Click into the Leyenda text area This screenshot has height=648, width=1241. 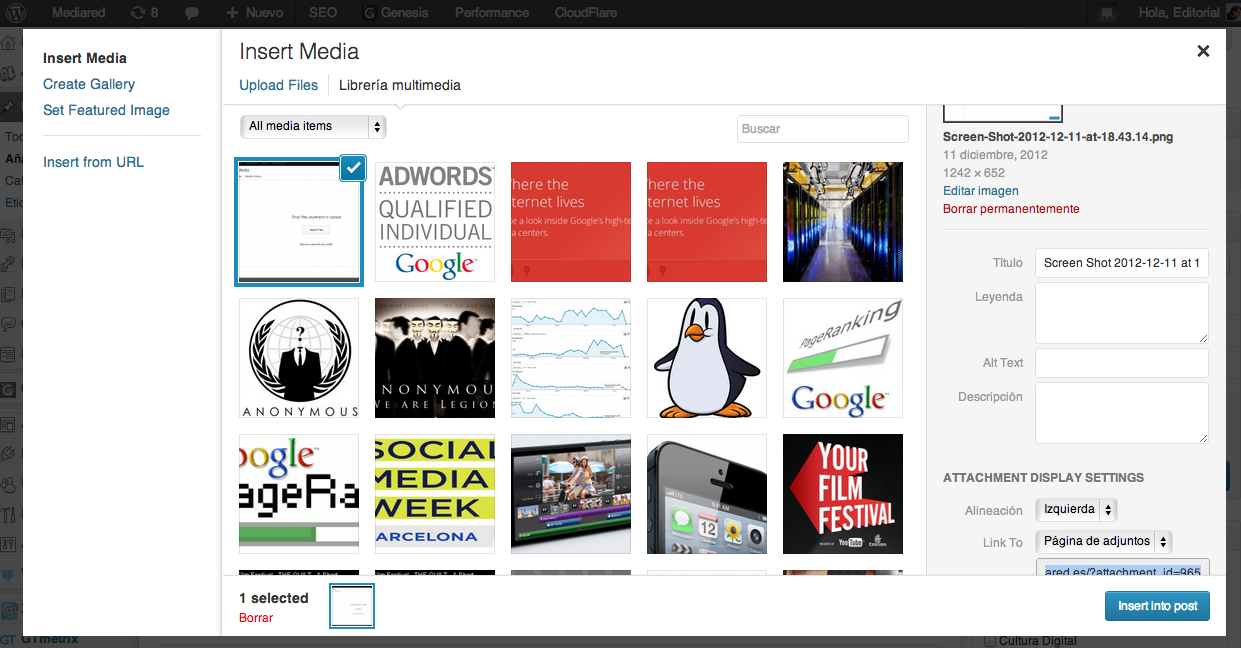1122,313
